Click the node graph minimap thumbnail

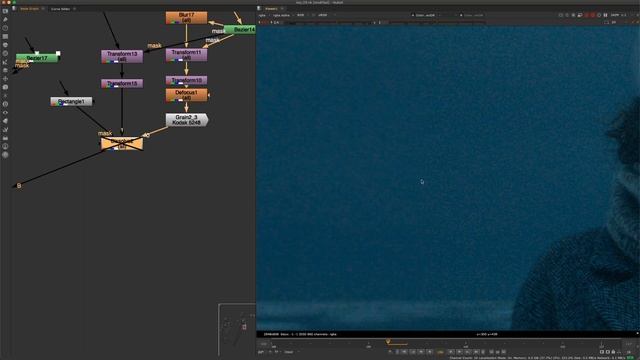(x=237, y=329)
